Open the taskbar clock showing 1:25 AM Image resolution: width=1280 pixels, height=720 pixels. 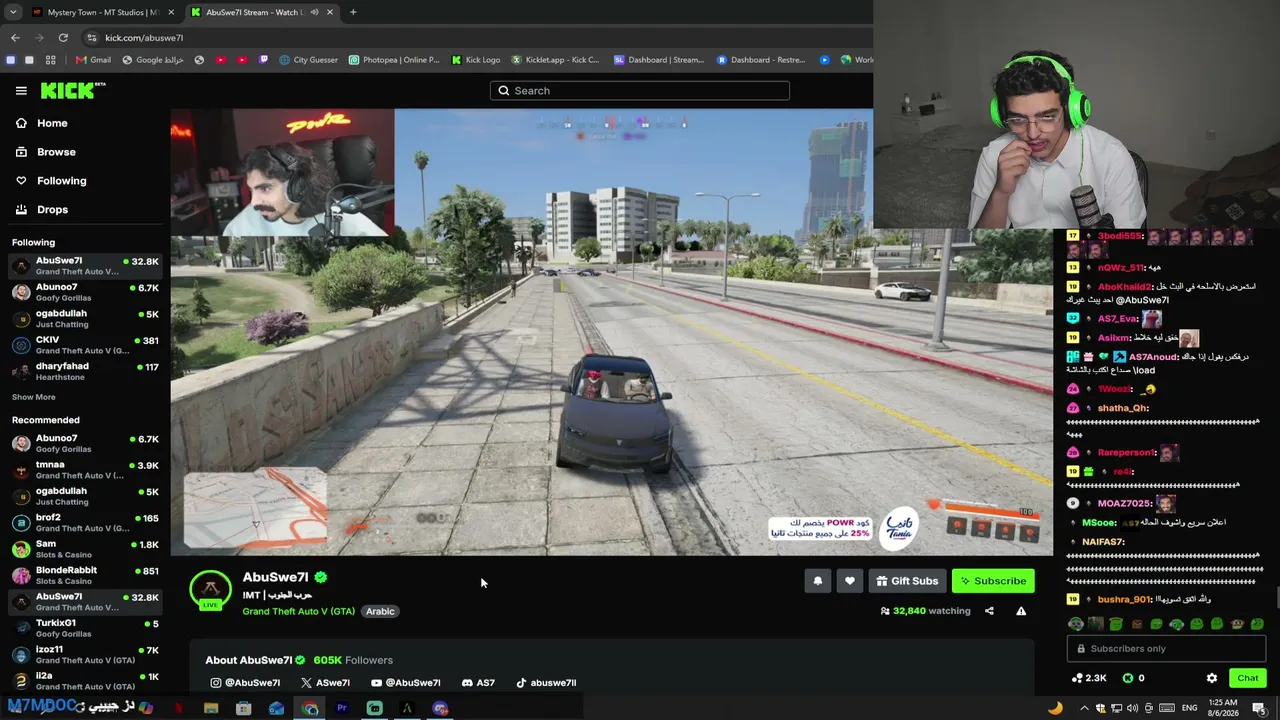(x=1221, y=708)
